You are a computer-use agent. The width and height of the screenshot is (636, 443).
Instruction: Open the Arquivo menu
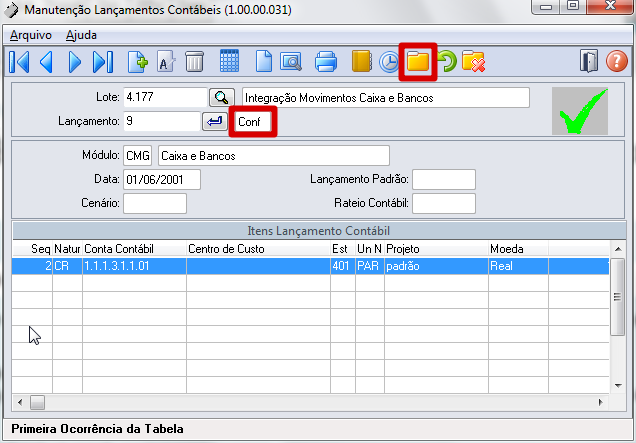pos(31,35)
